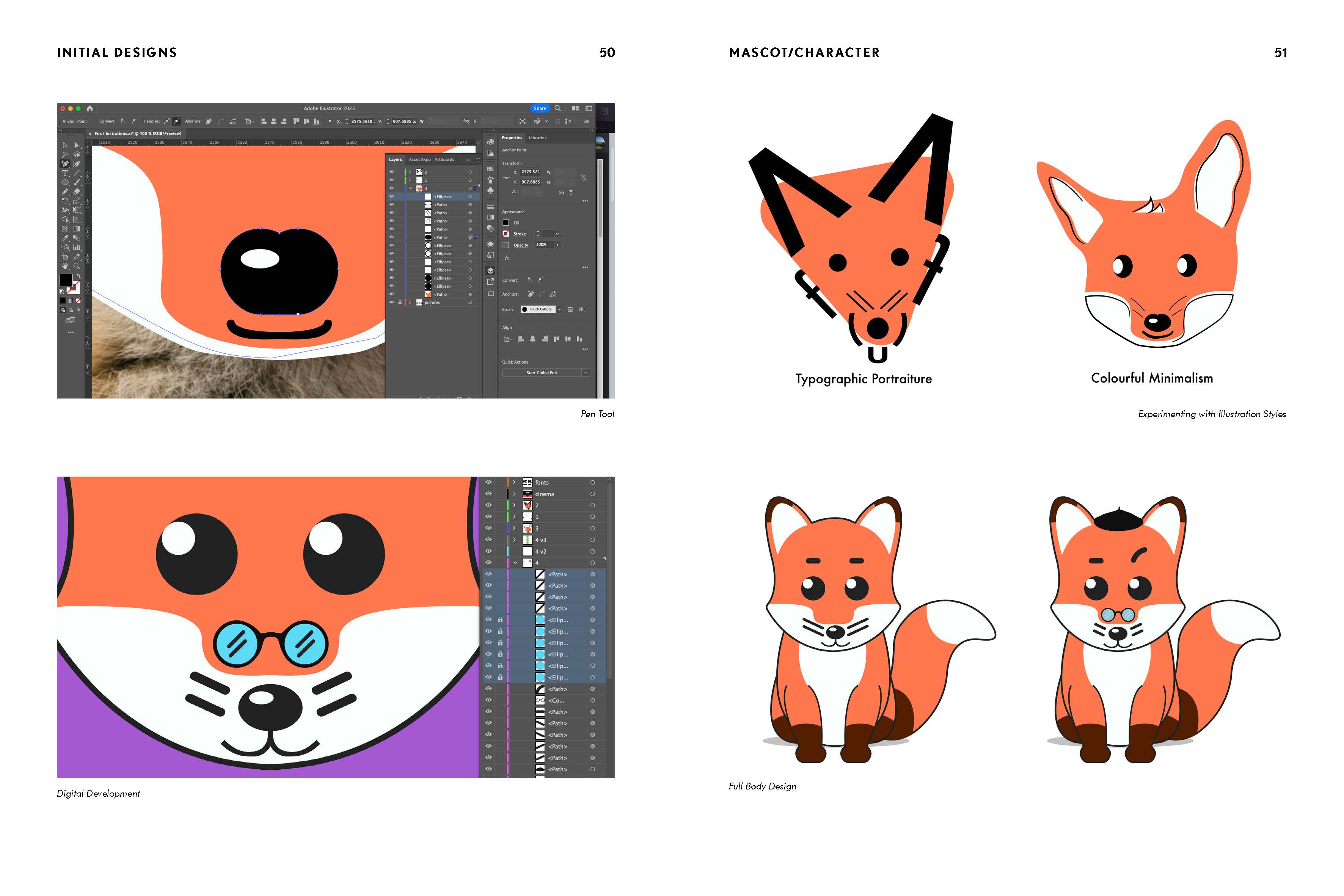Hide the pictures layer with its eye icon
The width and height of the screenshot is (1344, 896).
391,302
